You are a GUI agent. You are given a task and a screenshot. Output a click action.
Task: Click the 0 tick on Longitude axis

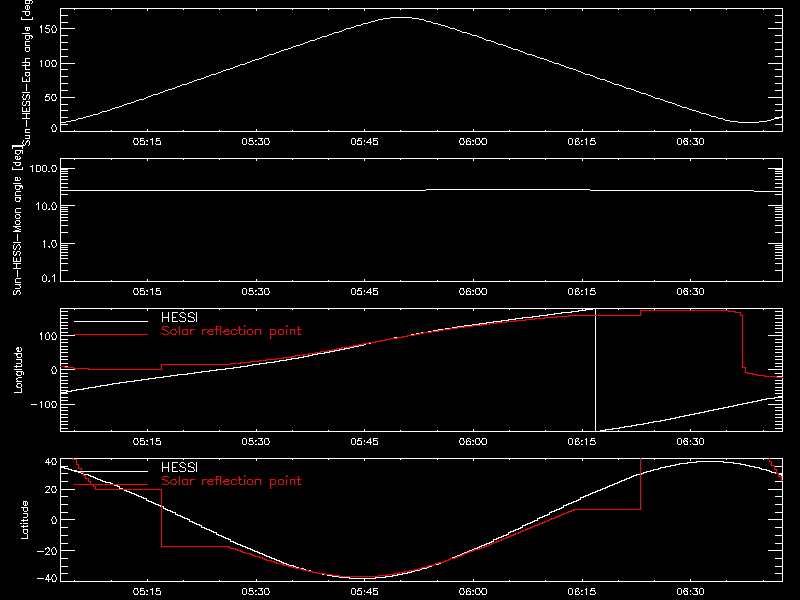[54, 370]
